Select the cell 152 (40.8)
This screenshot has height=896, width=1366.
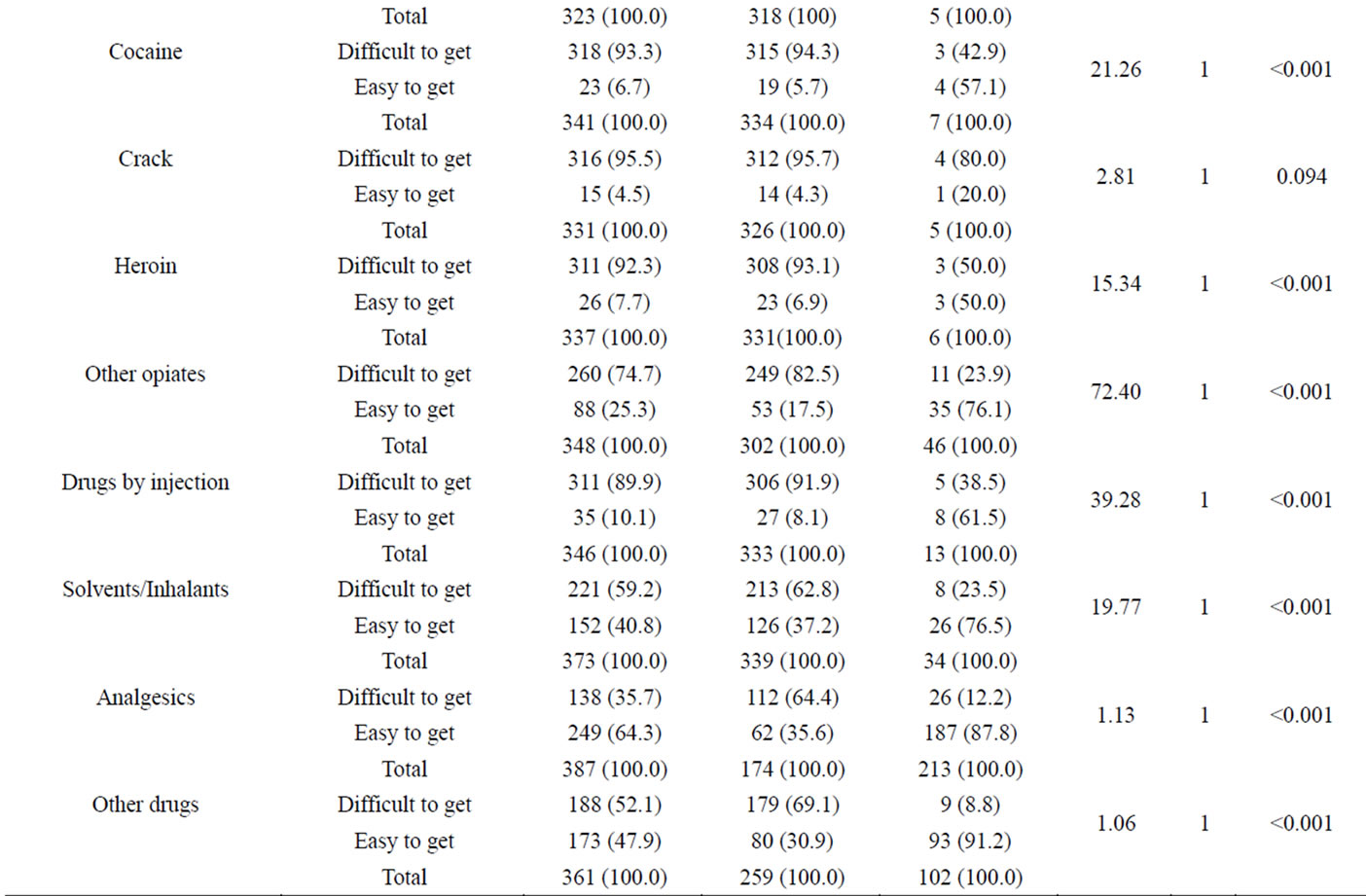(x=614, y=626)
